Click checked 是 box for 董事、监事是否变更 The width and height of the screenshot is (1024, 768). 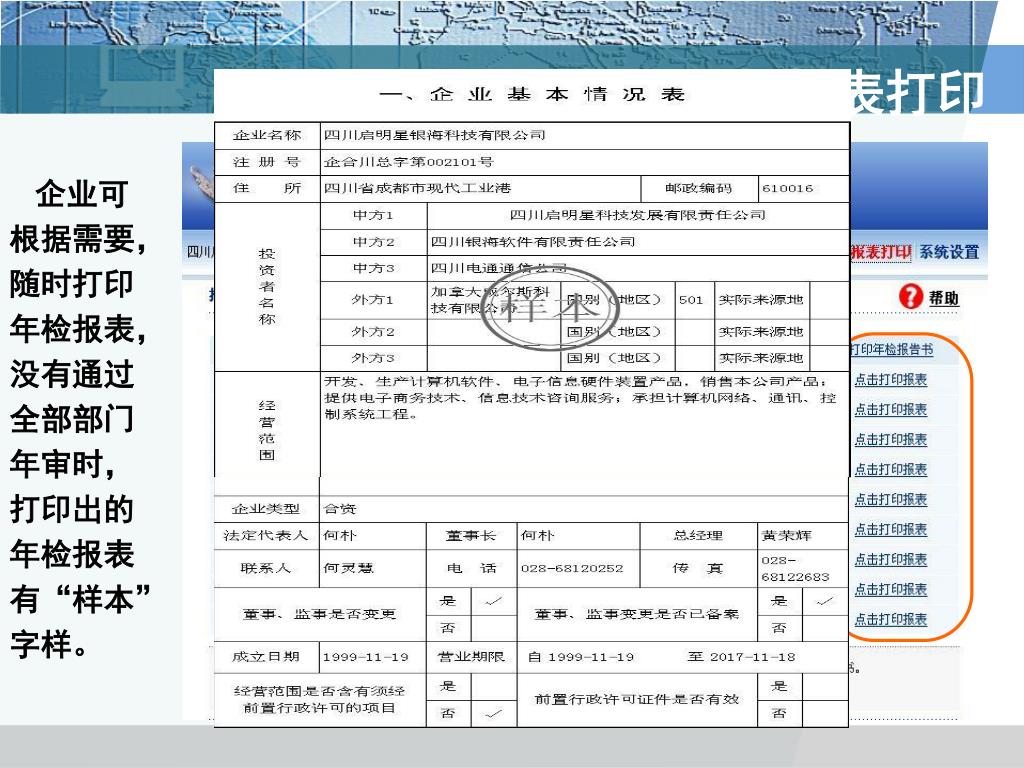click(494, 601)
